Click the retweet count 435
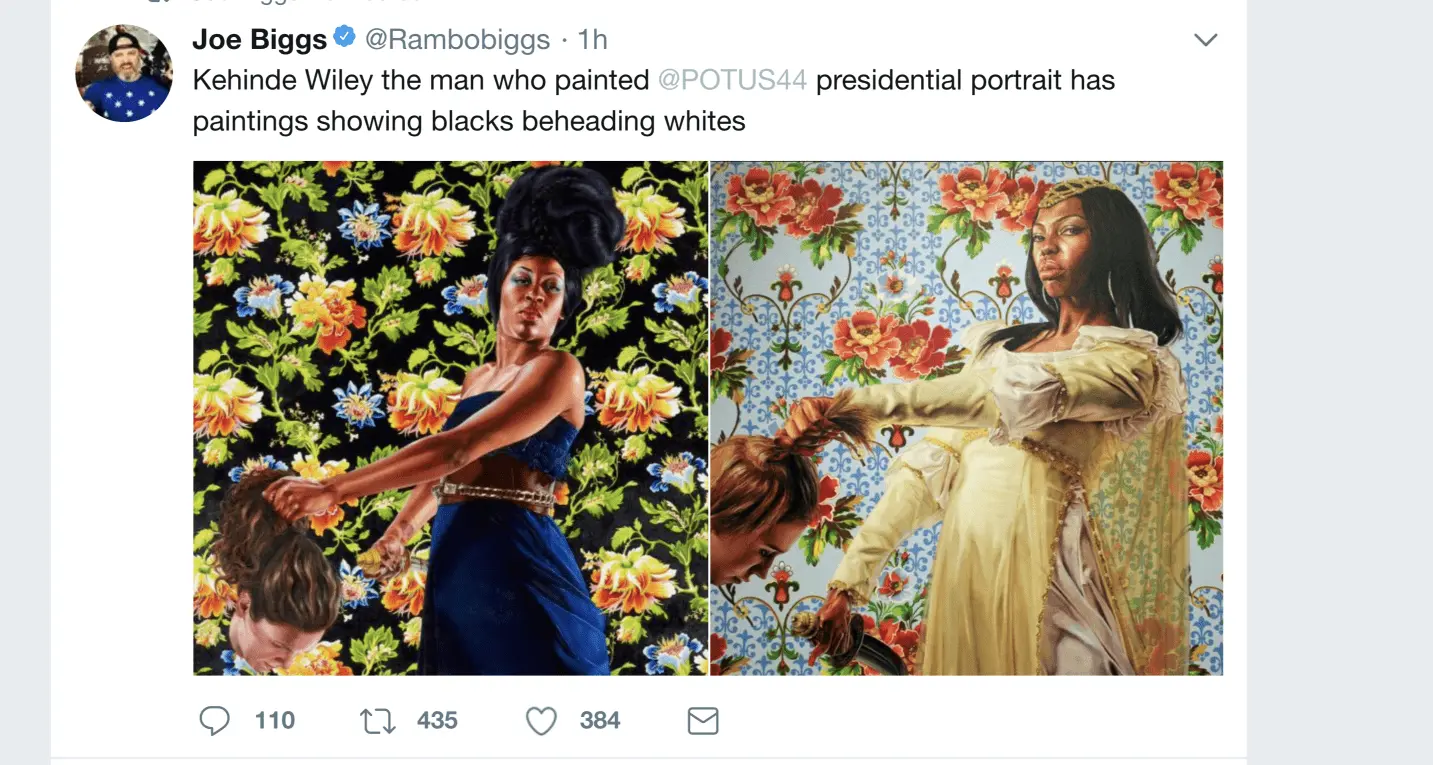This screenshot has height=765, width=1433. click(437, 721)
